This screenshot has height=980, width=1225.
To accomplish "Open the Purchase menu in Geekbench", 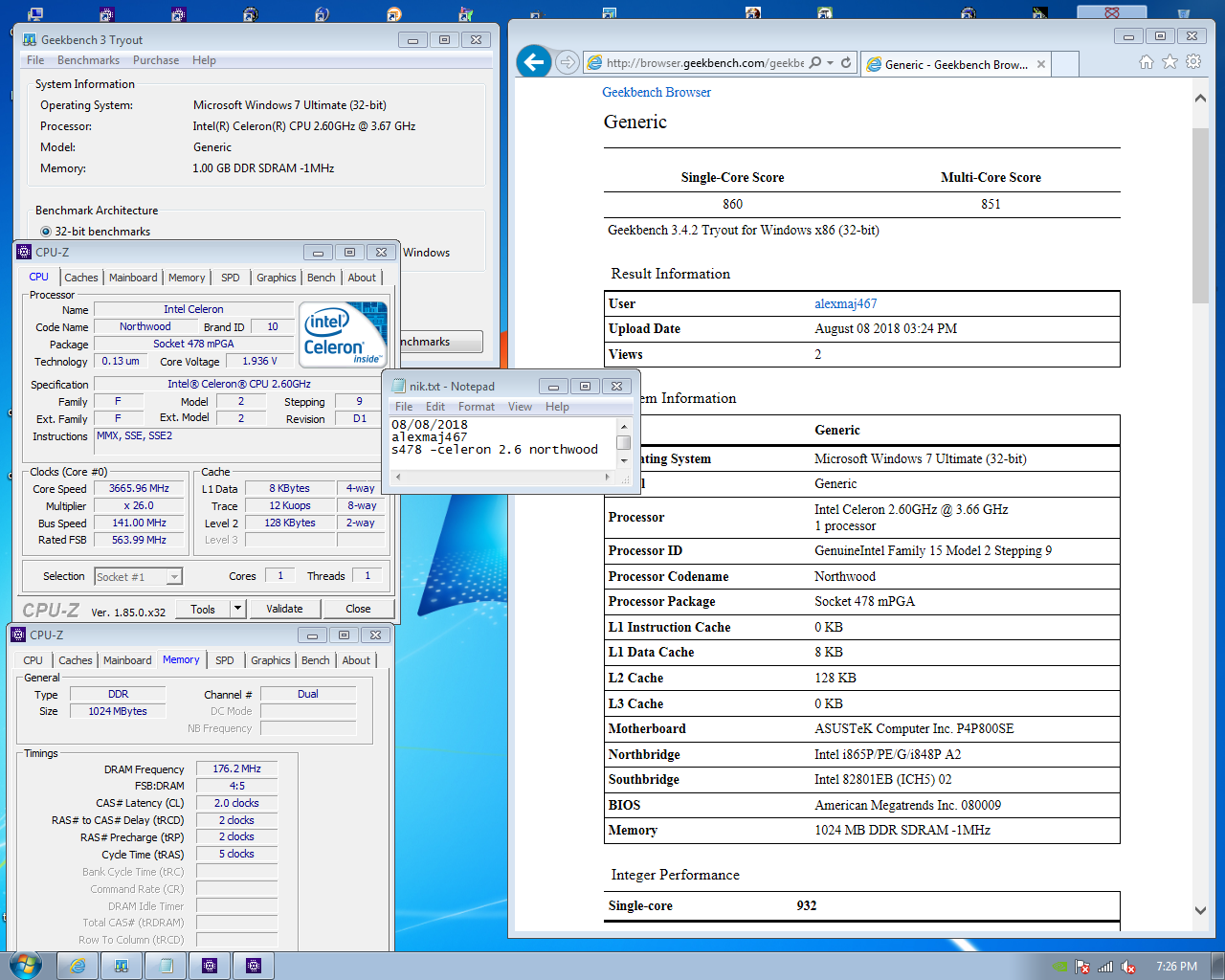I will (x=156, y=60).
